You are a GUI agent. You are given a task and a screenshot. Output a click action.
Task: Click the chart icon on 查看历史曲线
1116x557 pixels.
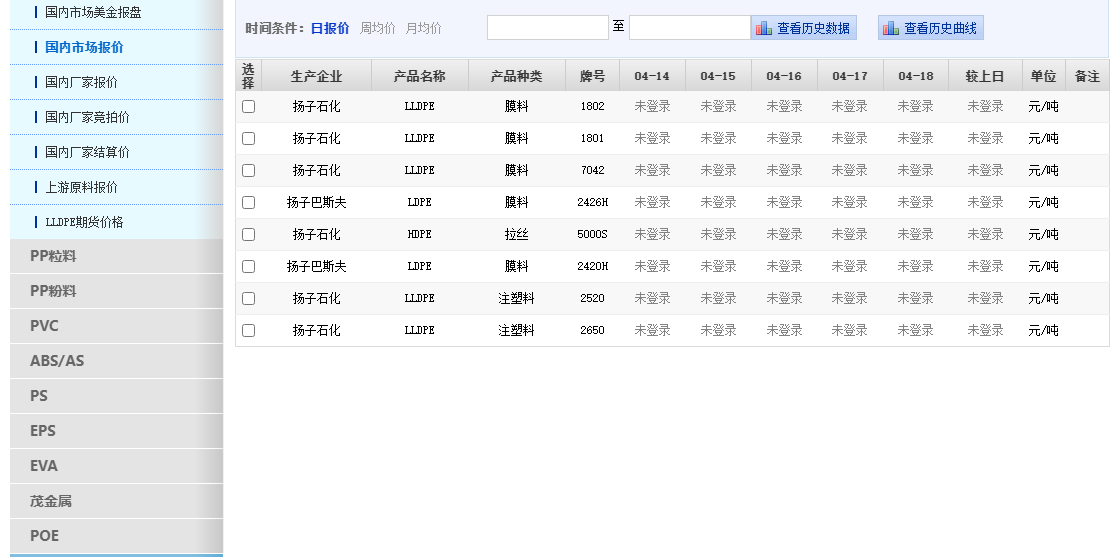[x=890, y=29]
